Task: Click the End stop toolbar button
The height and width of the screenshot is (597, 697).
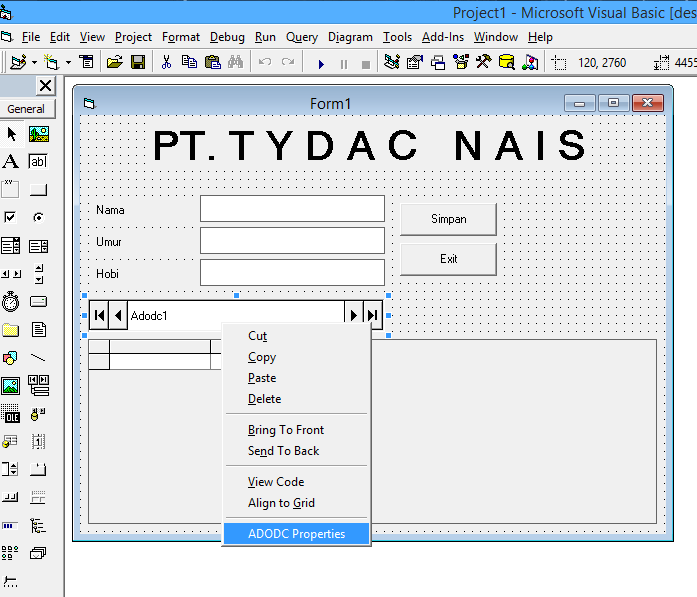Action: (x=366, y=65)
